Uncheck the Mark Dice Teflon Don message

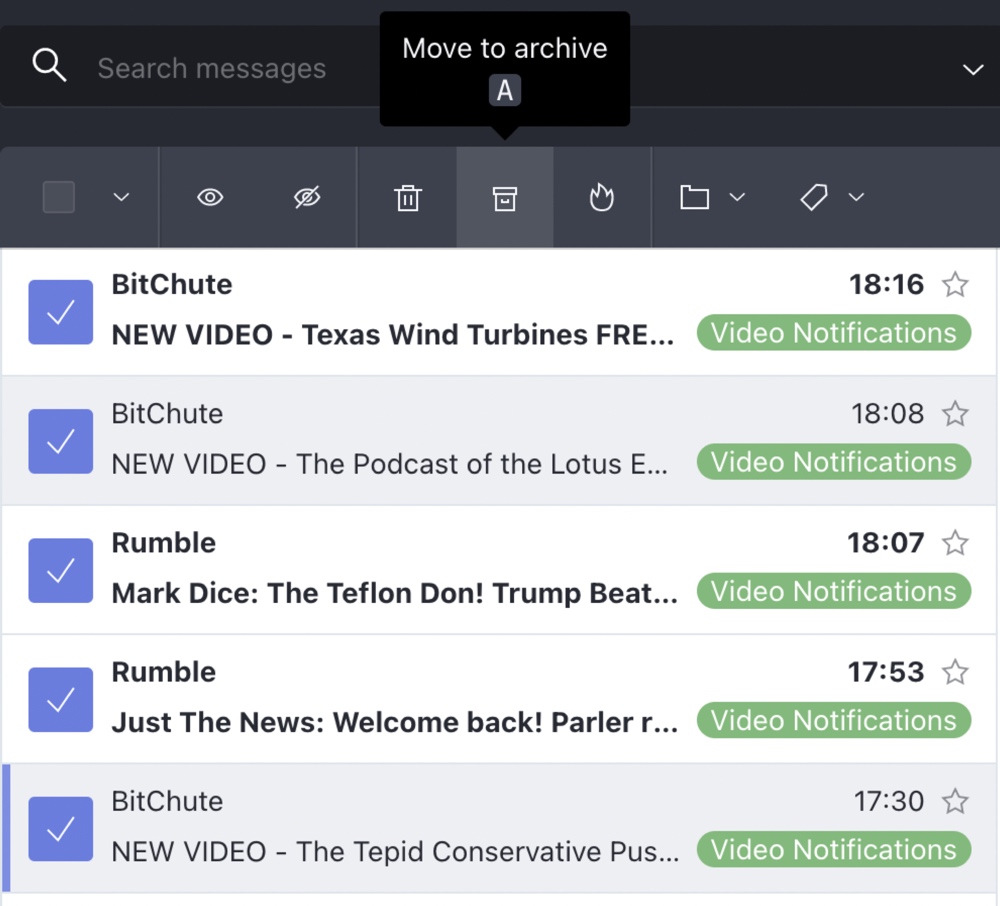click(61, 571)
